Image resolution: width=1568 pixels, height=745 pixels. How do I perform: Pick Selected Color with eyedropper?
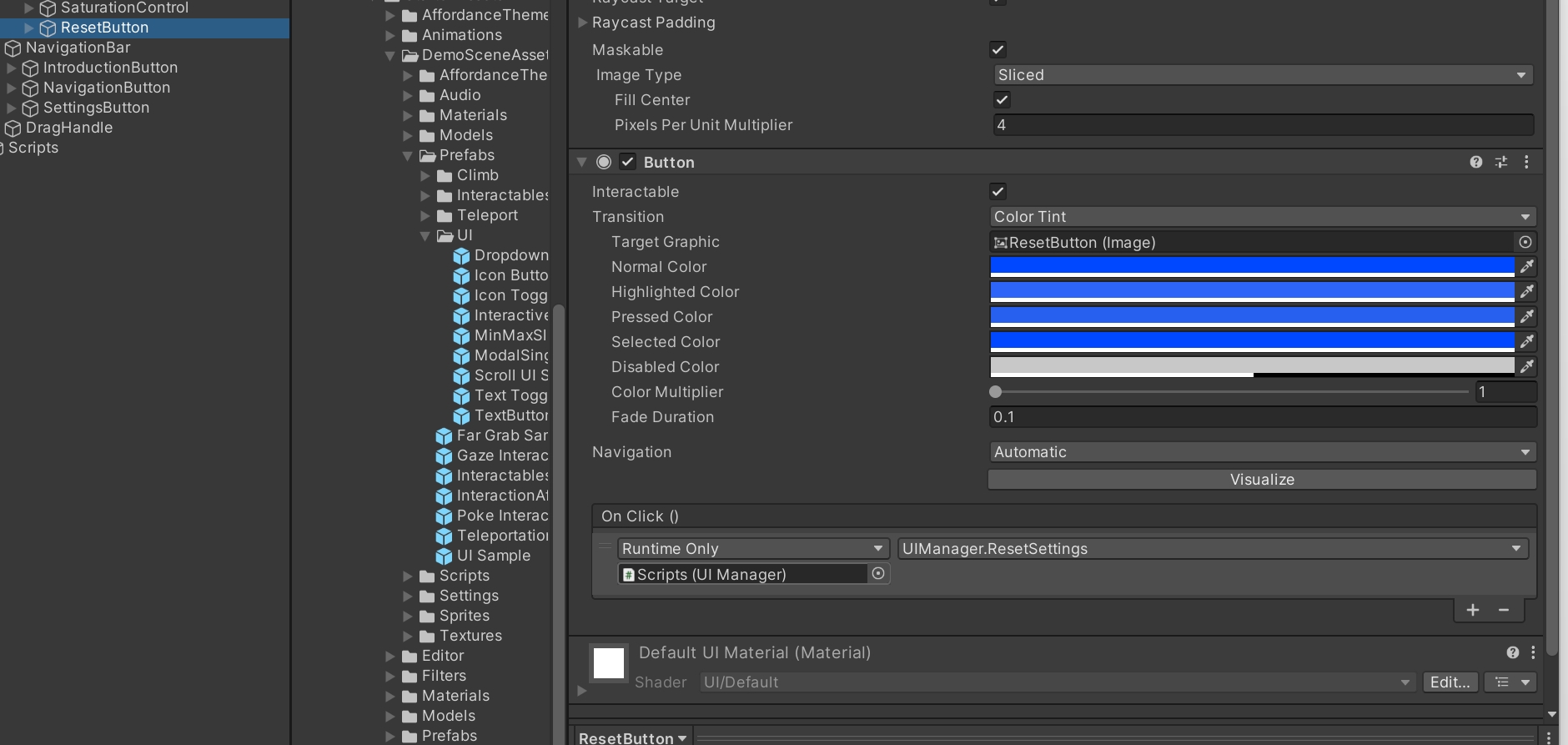click(1526, 341)
